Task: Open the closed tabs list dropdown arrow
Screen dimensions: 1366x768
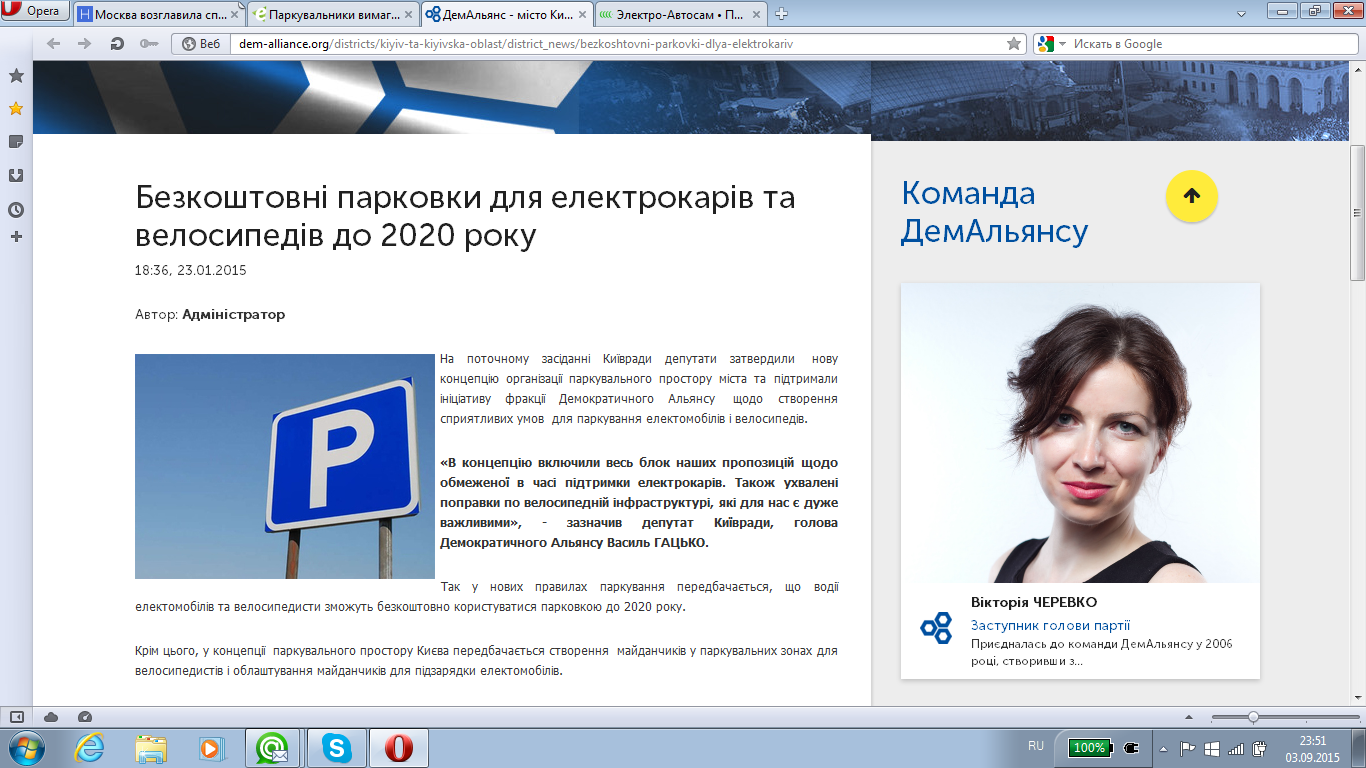Action: pyautogui.click(x=1241, y=14)
